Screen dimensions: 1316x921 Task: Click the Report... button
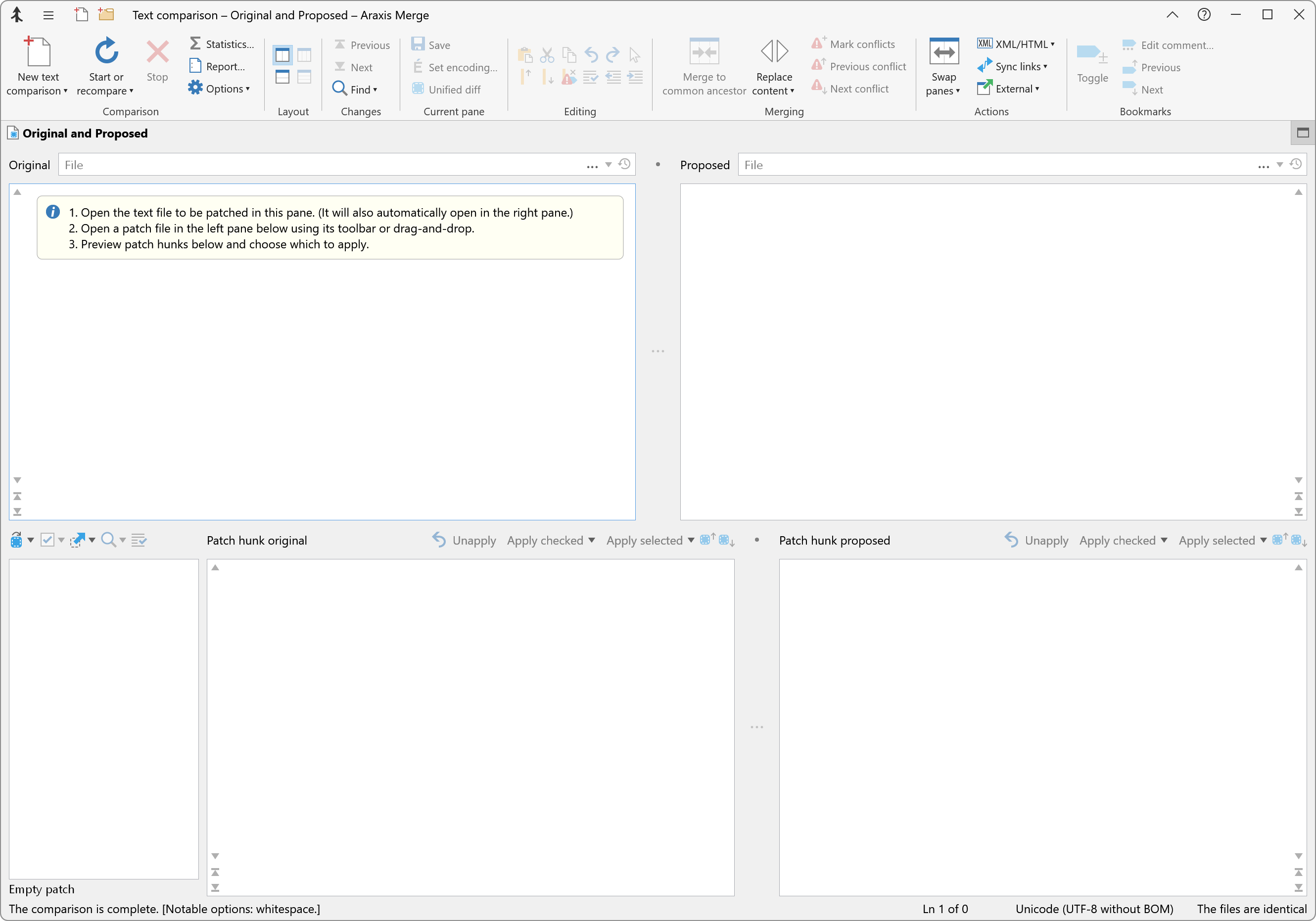pos(218,66)
